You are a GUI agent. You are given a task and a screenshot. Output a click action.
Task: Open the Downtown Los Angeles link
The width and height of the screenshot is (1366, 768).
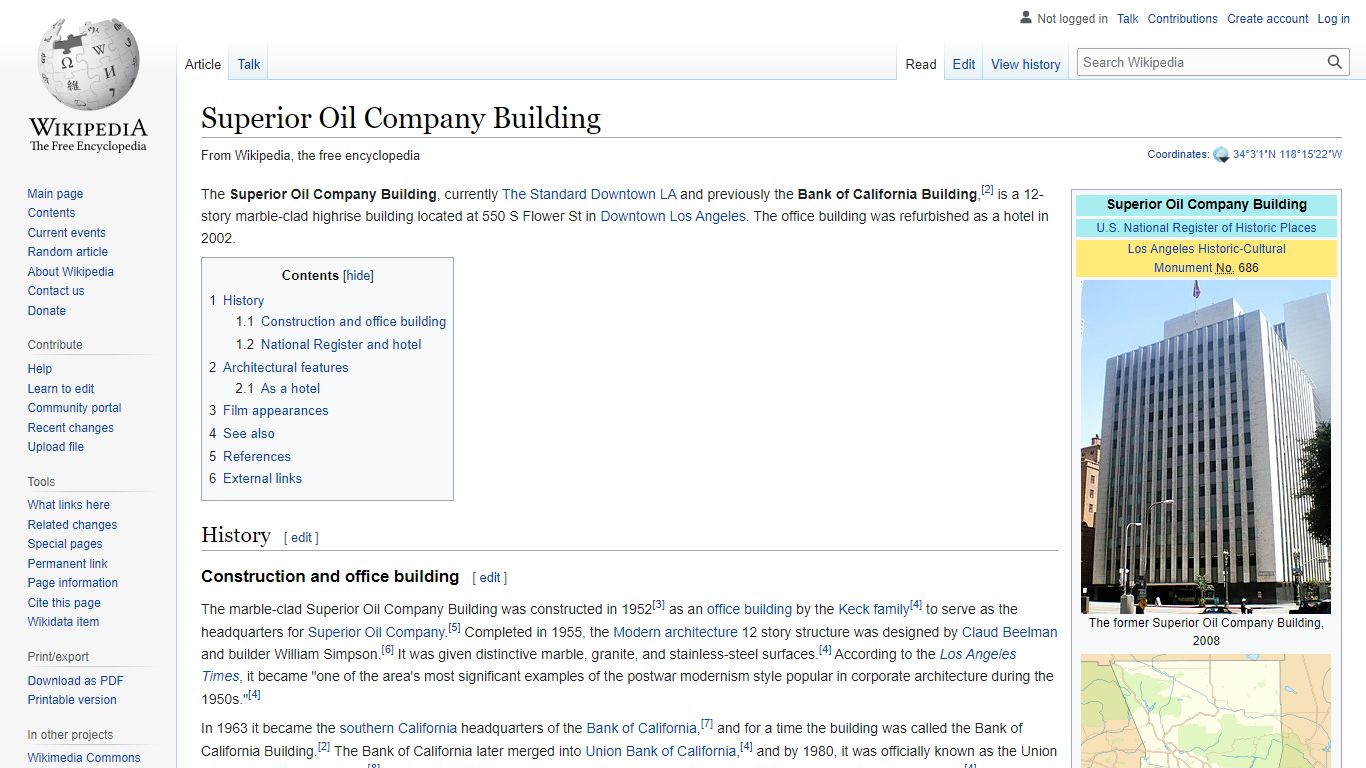673,216
